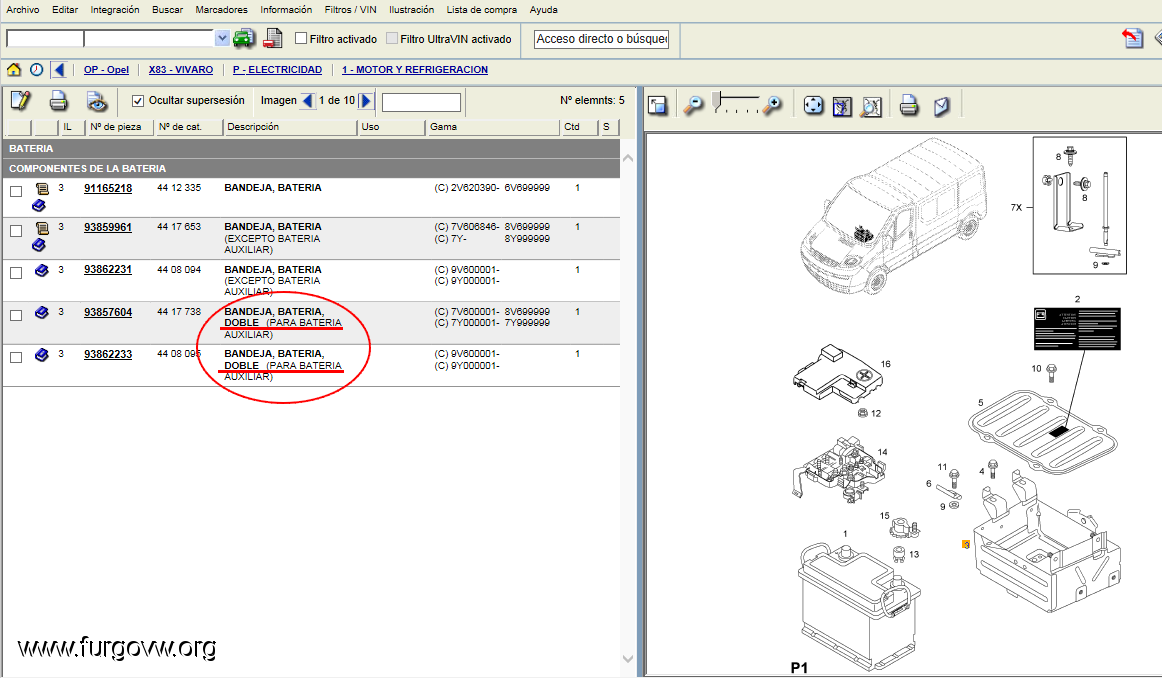Click the image number input field
Image resolution: width=1162 pixels, height=678 pixels.
click(x=421, y=102)
